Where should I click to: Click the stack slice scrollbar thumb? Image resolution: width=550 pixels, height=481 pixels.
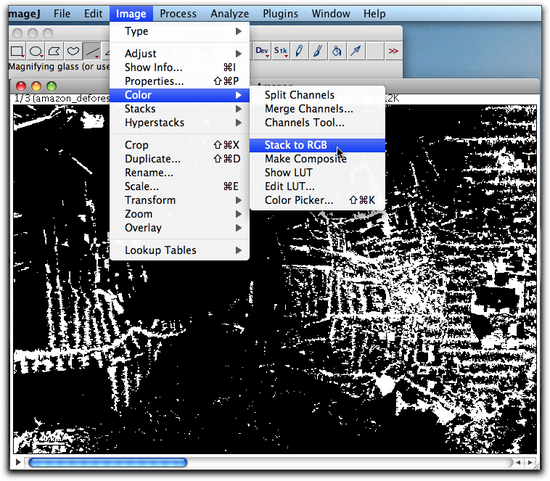coord(108,462)
